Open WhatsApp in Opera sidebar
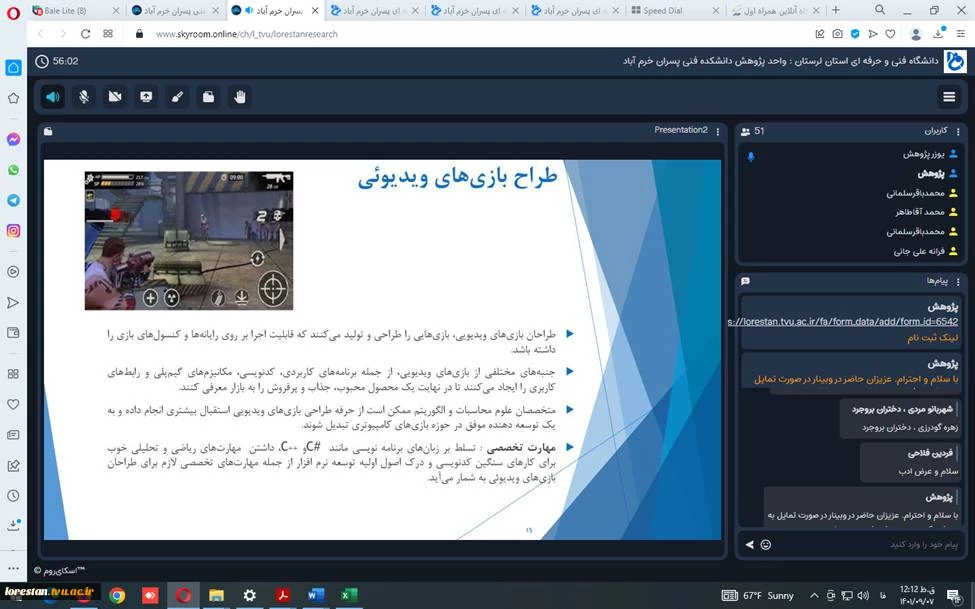The height and width of the screenshot is (609, 975). click(13, 170)
